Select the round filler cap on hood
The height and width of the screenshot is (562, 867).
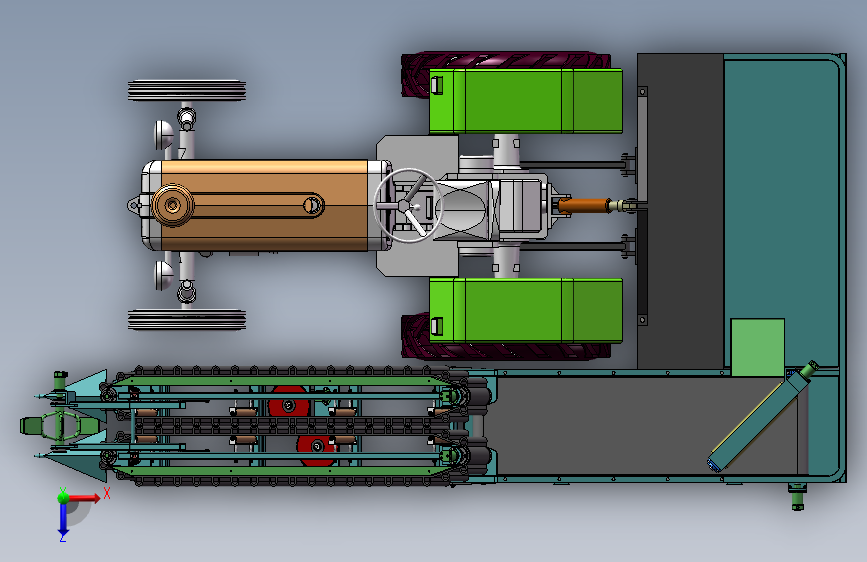[173, 206]
